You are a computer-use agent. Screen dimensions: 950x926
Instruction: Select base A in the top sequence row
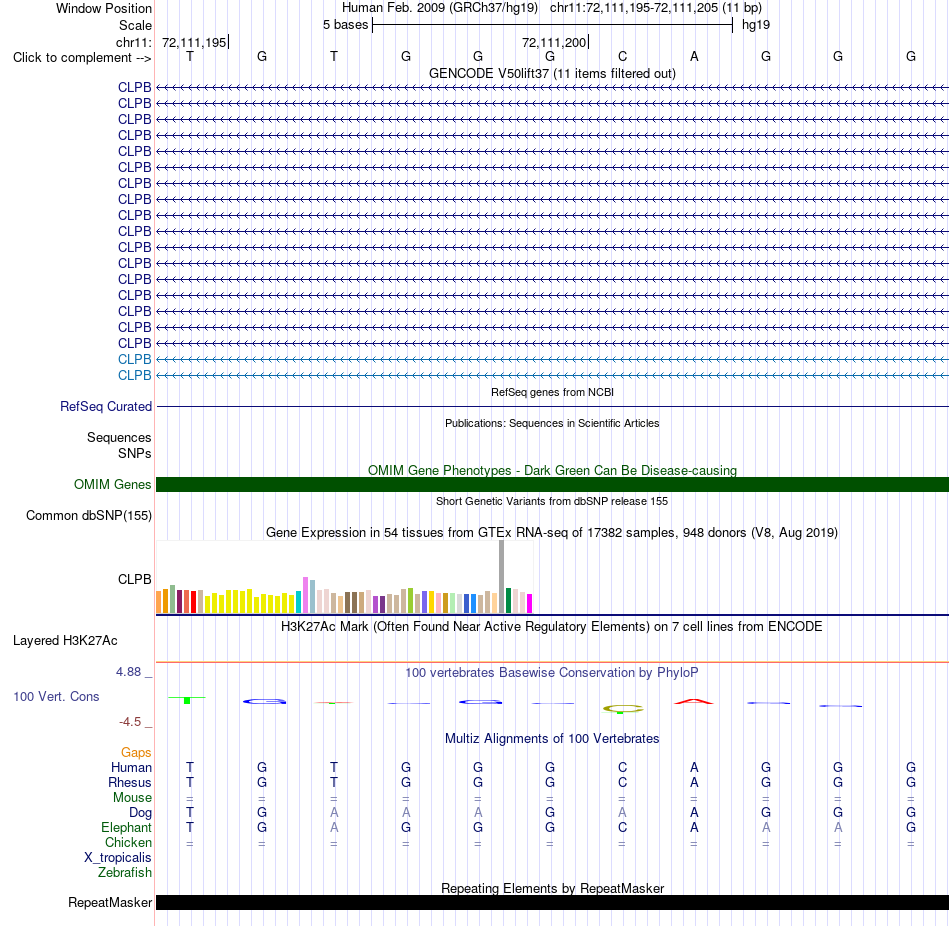[x=694, y=56]
